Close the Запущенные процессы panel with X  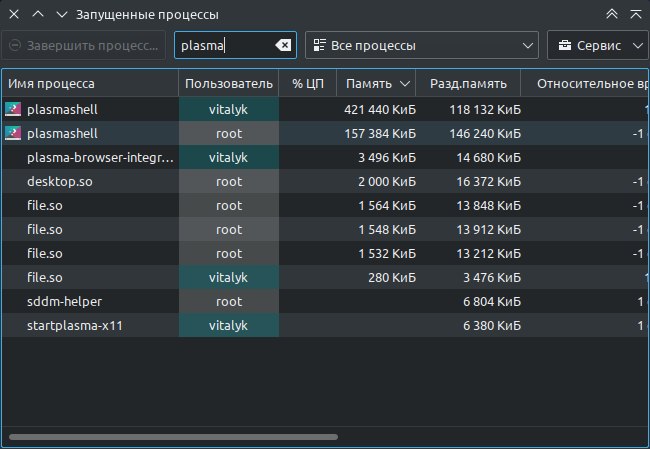[x=14, y=15]
